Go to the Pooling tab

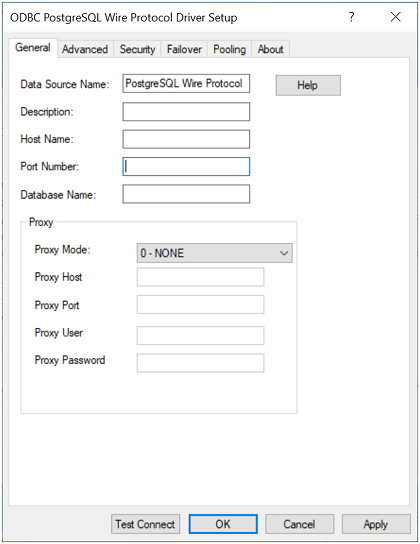click(229, 49)
